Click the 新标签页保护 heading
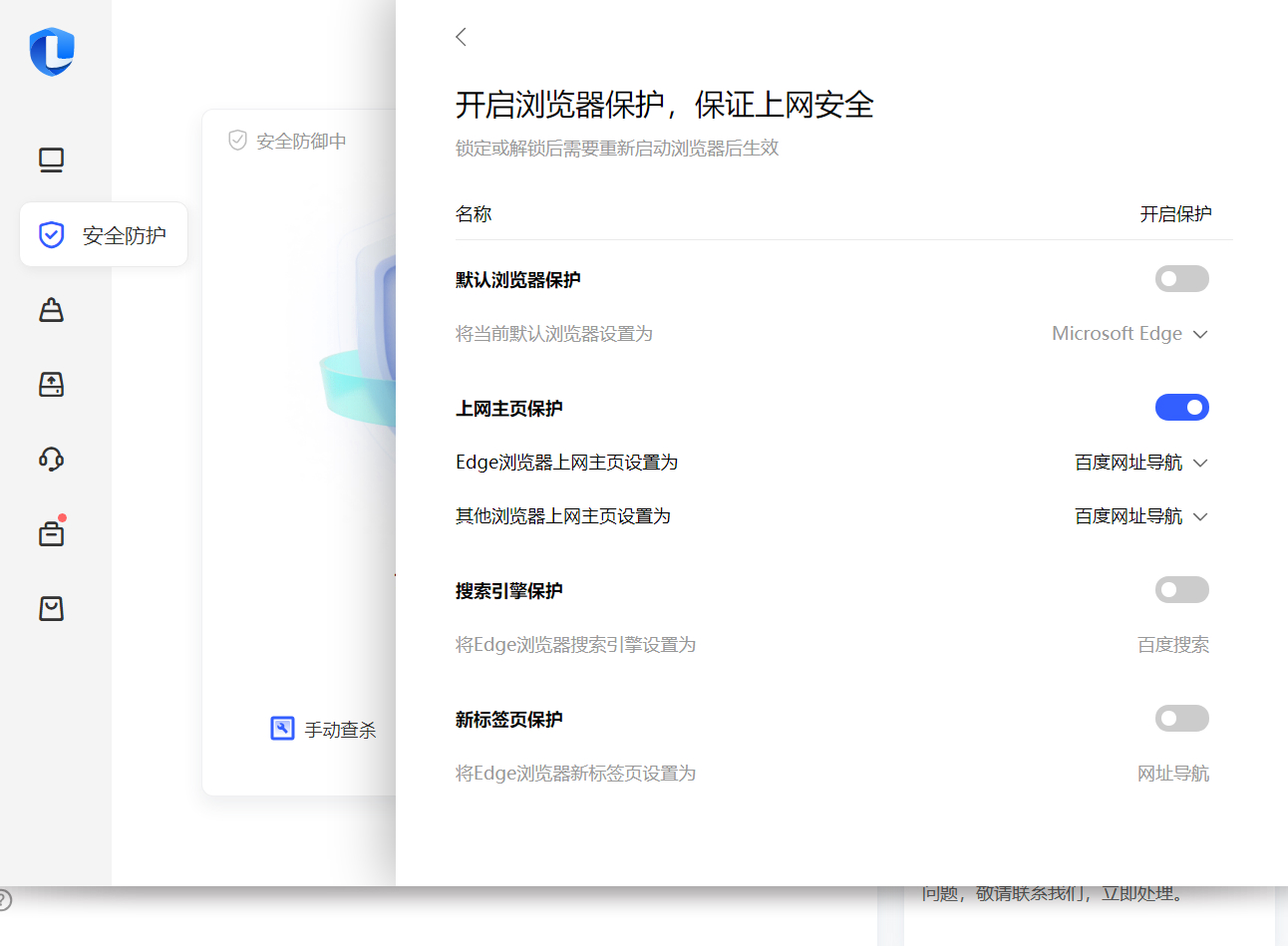This screenshot has width=1288, height=946. [x=509, y=720]
